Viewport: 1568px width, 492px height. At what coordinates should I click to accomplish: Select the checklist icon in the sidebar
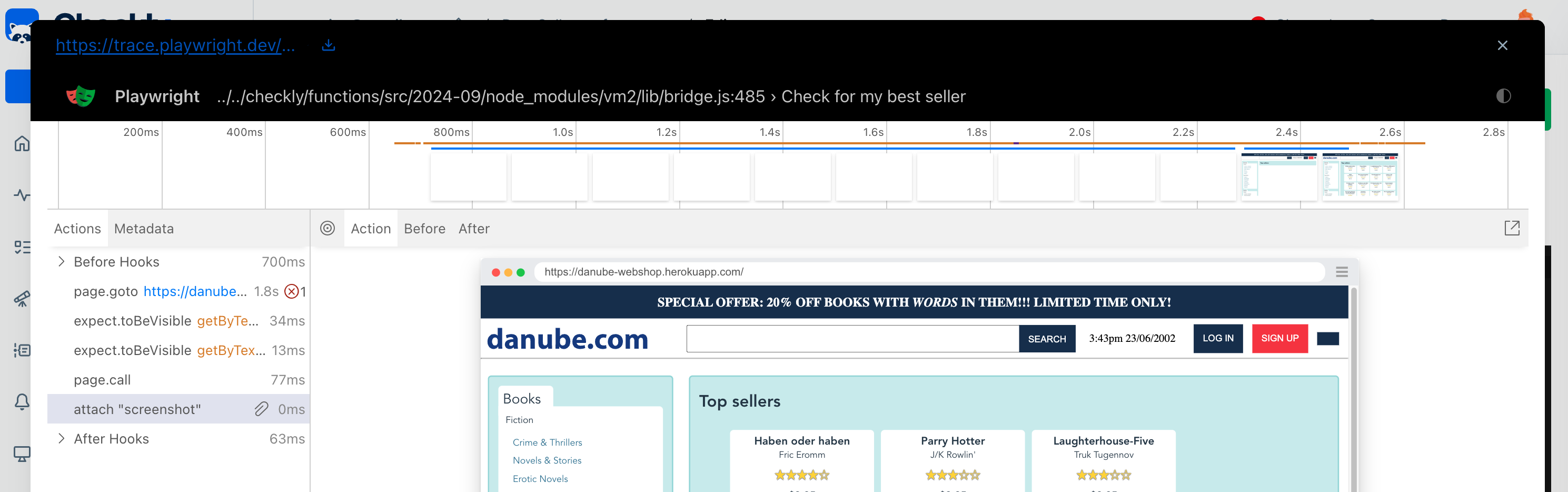point(22,247)
